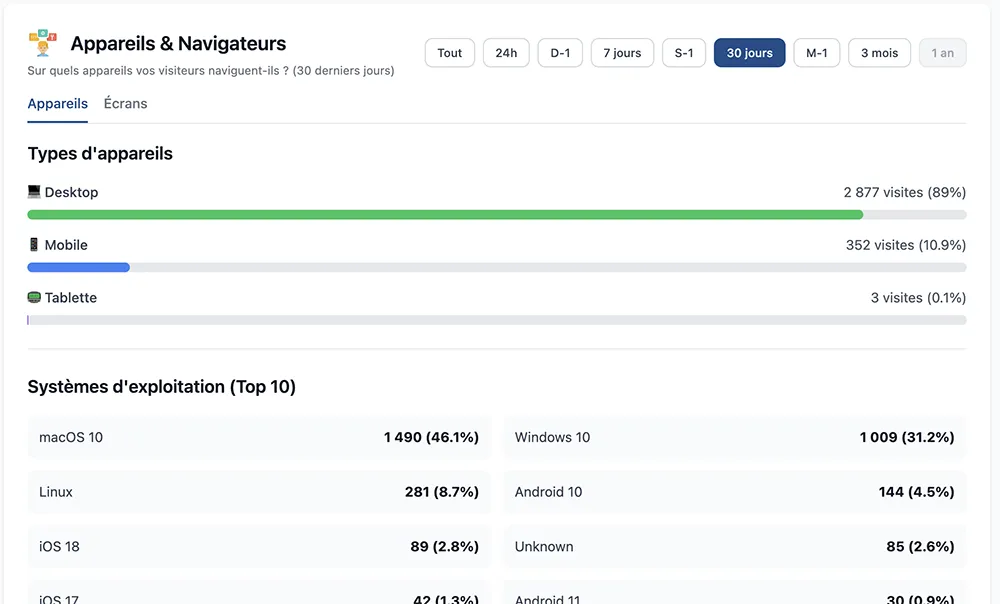This screenshot has width=1000, height=604.
Task: Select the Tout time range filter
Action: point(450,53)
